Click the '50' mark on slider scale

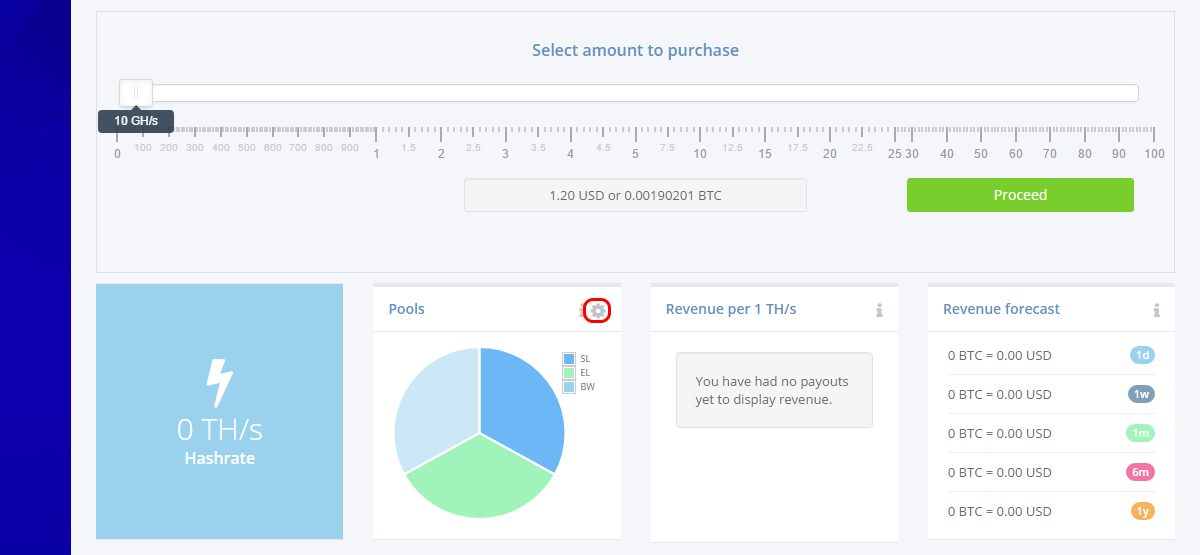(x=981, y=154)
